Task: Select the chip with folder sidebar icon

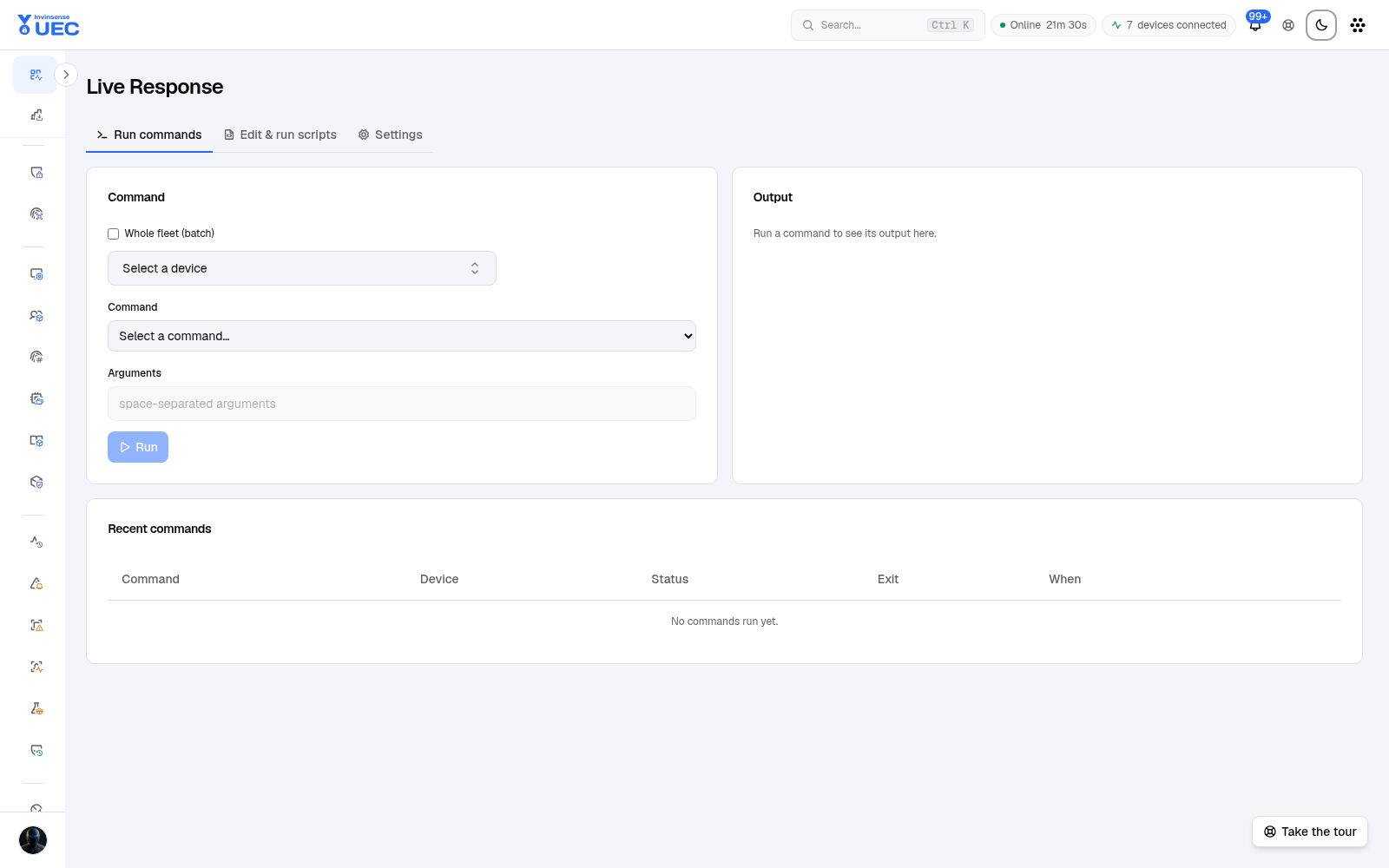Action: pos(36,398)
